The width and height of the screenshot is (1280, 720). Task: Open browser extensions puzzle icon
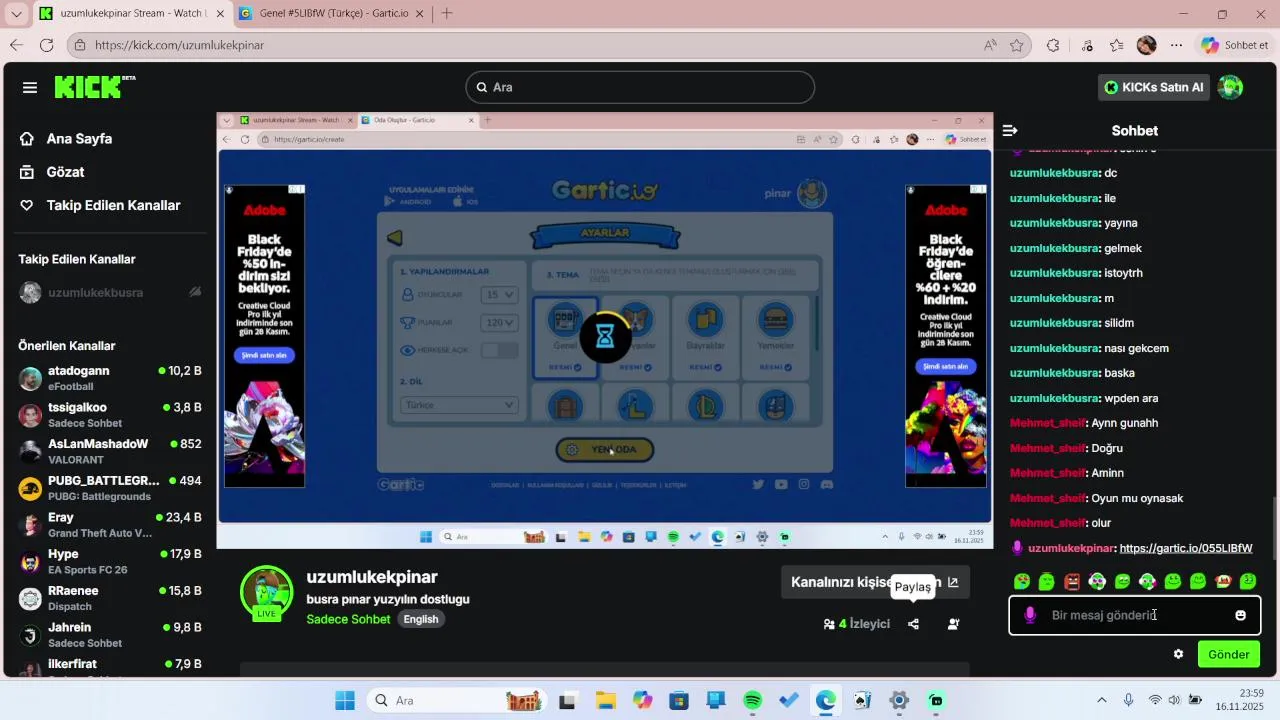pos(1053,45)
